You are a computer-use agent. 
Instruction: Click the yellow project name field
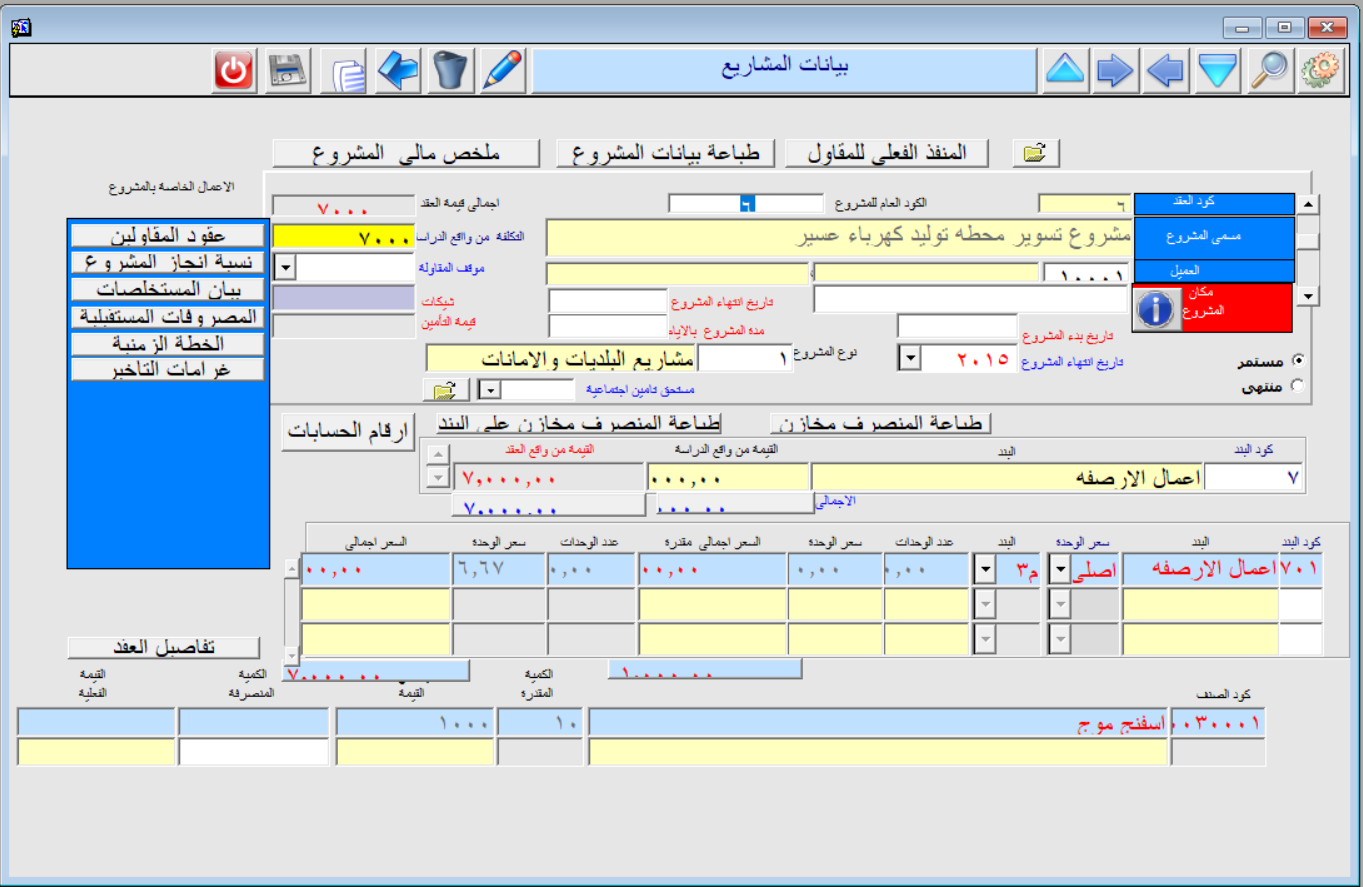tap(838, 238)
